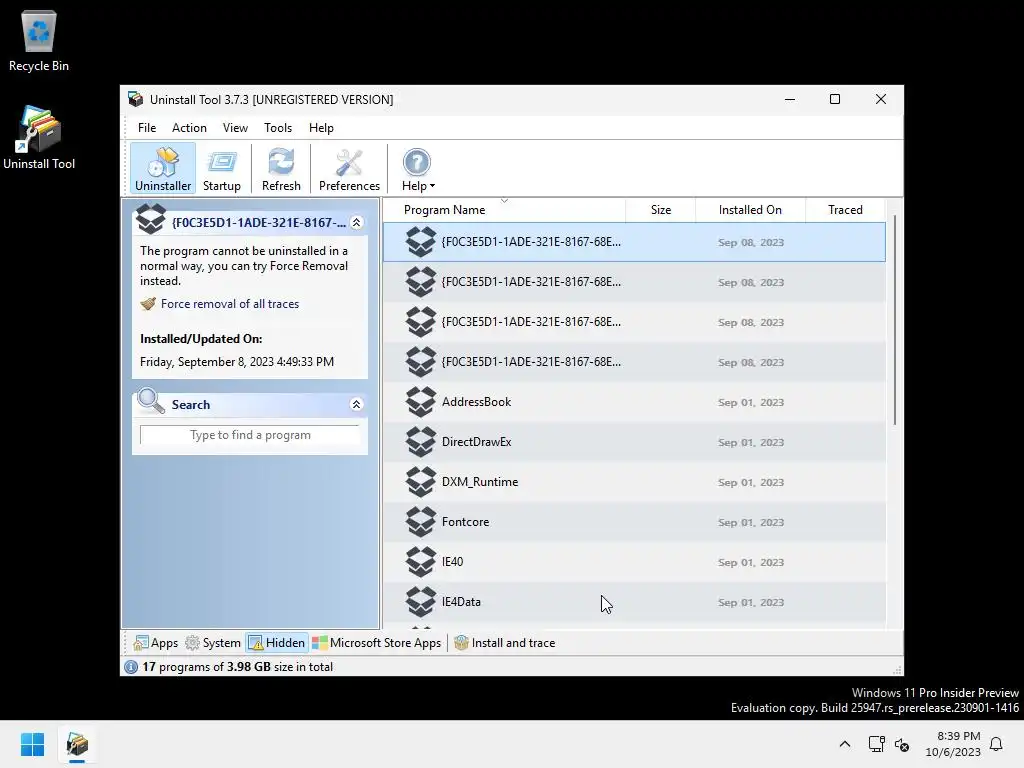Image resolution: width=1024 pixels, height=768 pixels.
Task: Click the magnifying glass Search icon
Action: tap(151, 402)
